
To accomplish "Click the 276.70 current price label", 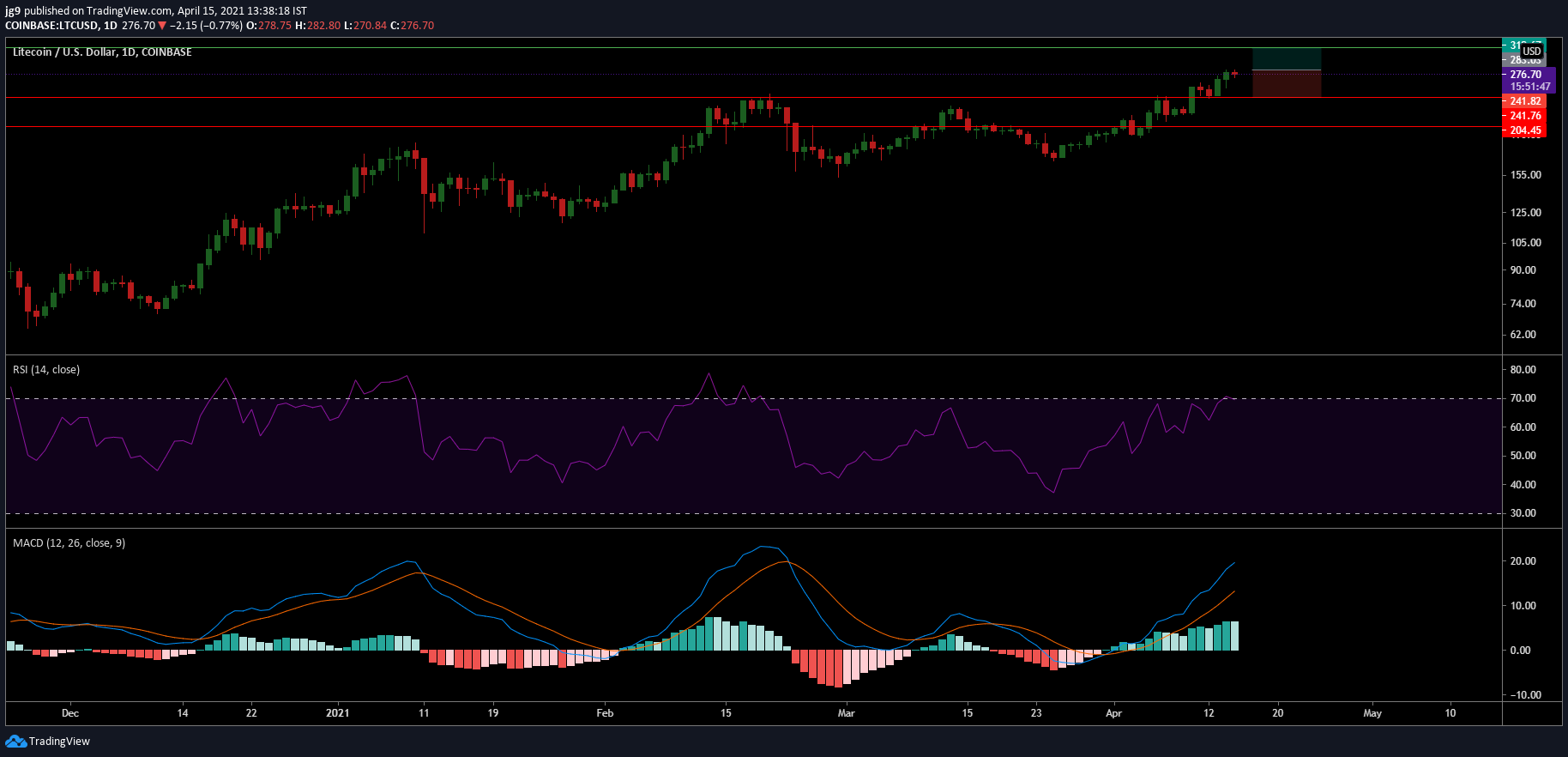I will tap(1525, 75).
